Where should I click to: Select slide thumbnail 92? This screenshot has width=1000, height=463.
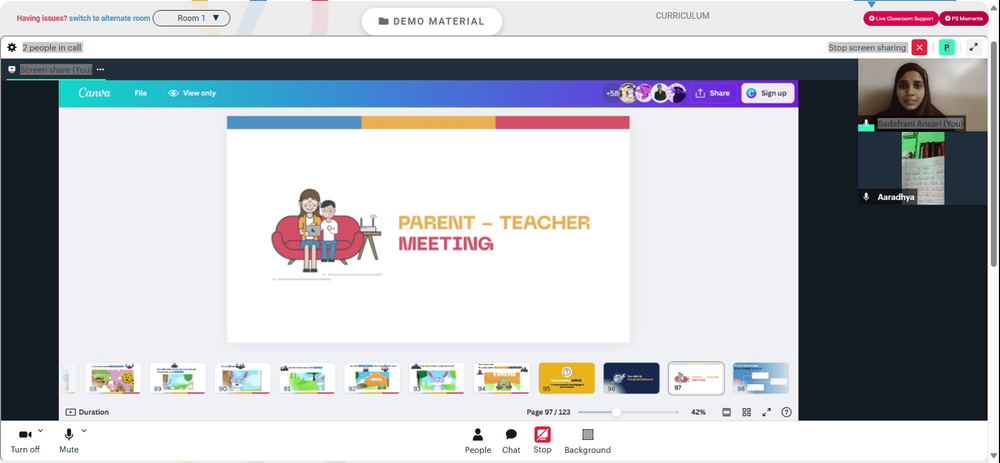coord(372,378)
